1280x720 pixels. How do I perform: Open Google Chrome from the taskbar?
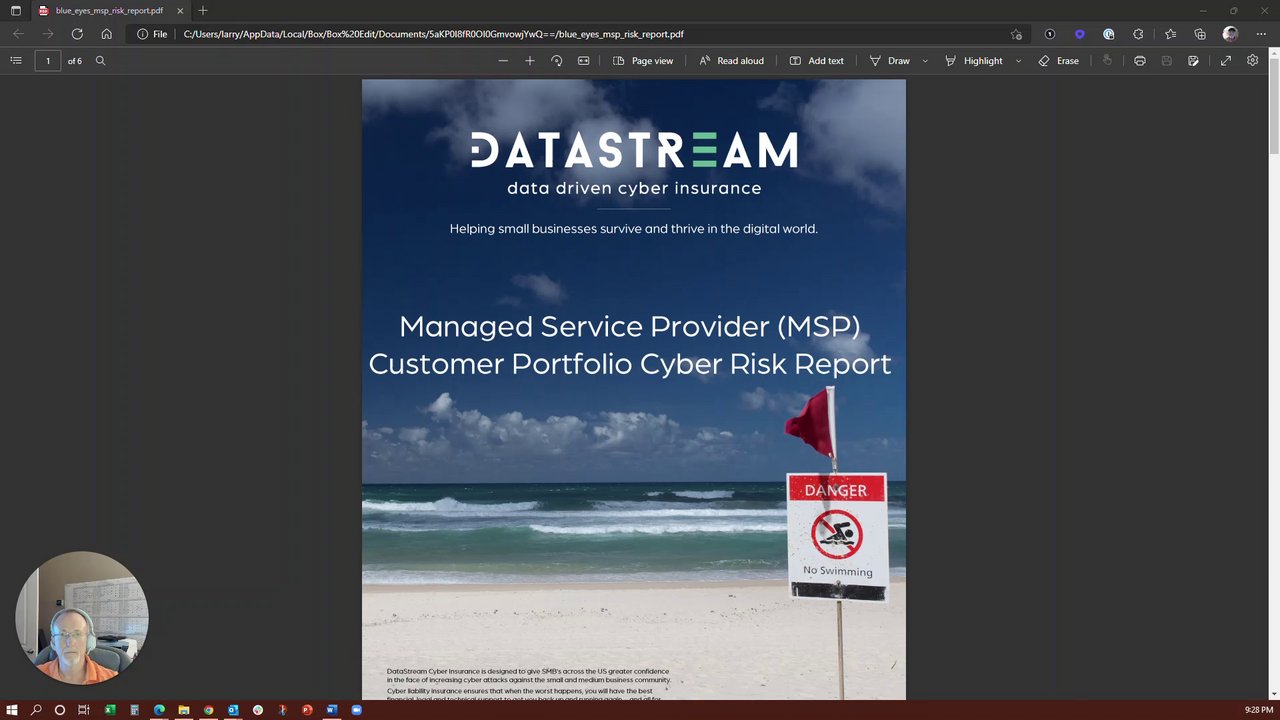click(208, 710)
